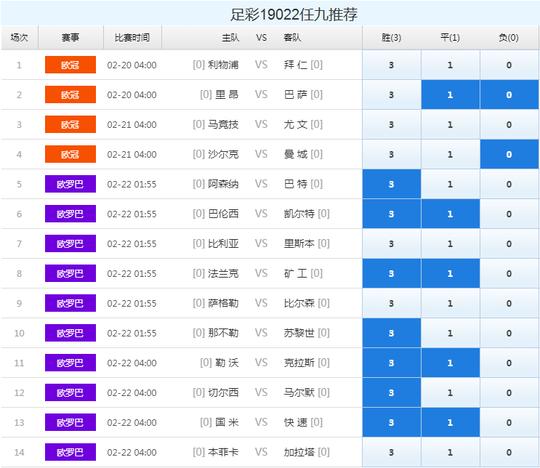The height and width of the screenshot is (468, 540).
Task: Select loss (0) for 本菲卡 vs 加拉塔
Action: [509, 452]
